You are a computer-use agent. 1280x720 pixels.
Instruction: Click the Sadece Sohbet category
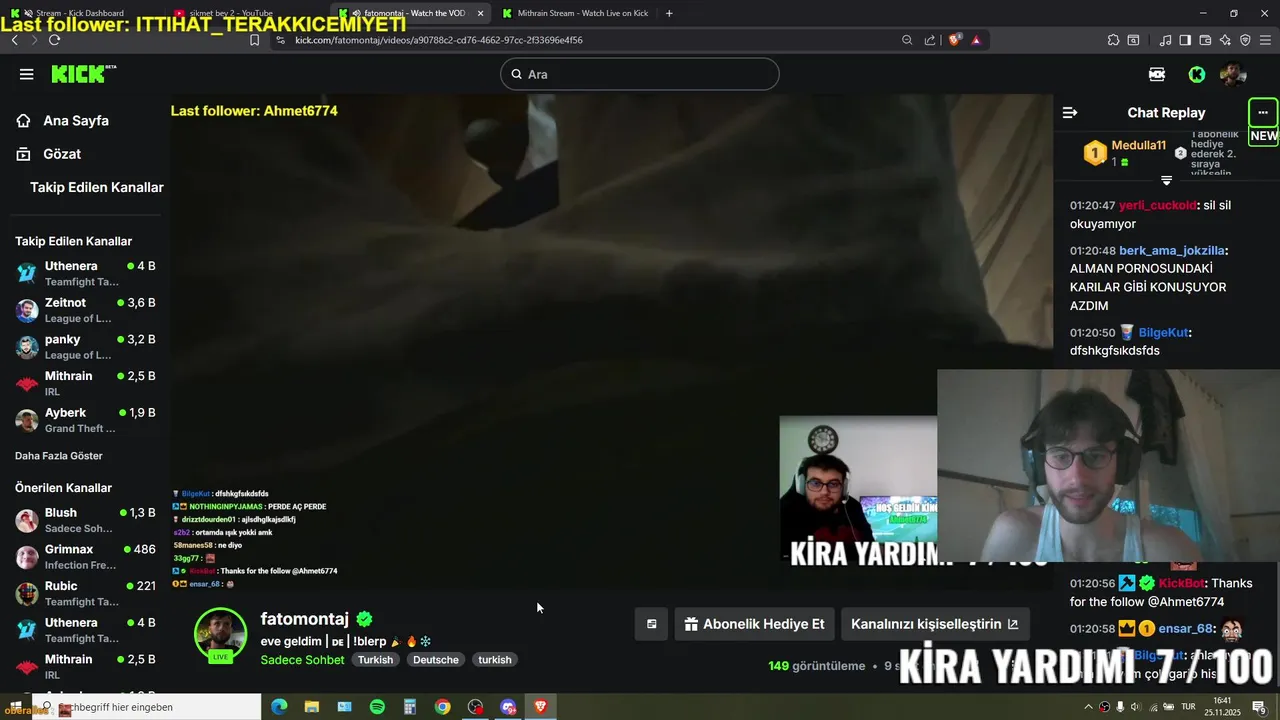click(302, 660)
